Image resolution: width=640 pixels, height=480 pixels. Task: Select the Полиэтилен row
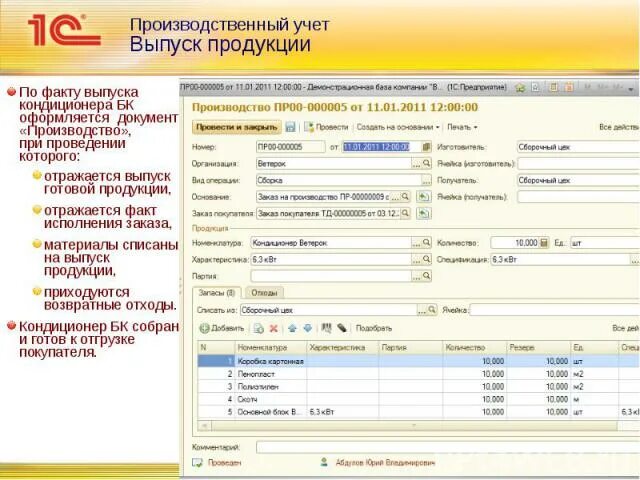418,387
